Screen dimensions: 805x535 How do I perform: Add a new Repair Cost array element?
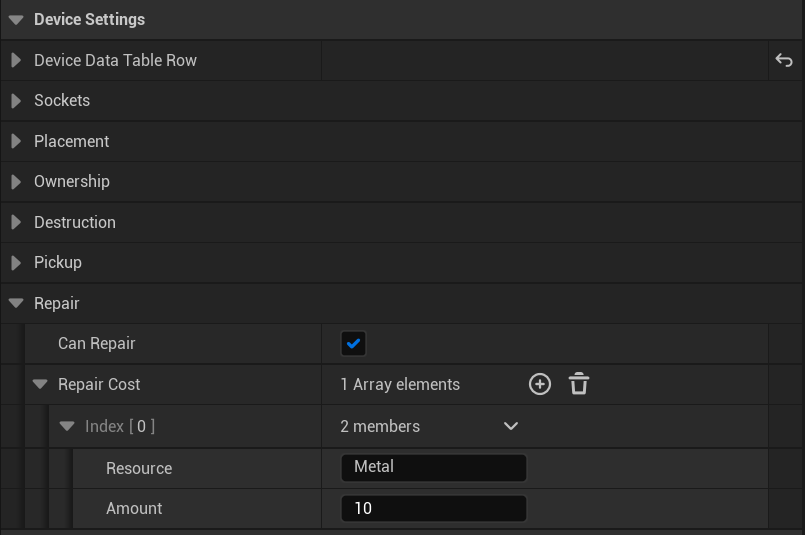click(x=540, y=385)
